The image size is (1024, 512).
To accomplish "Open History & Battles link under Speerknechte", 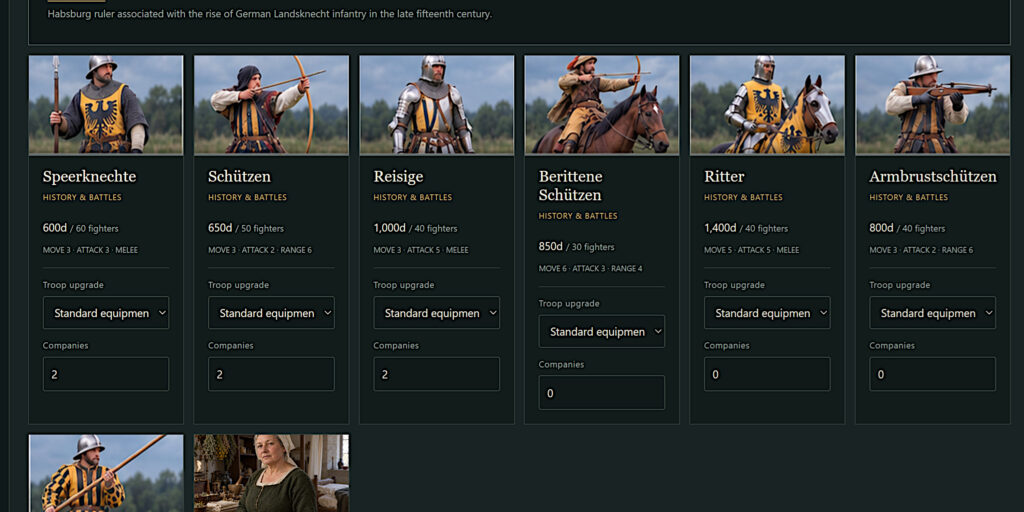I will point(82,197).
